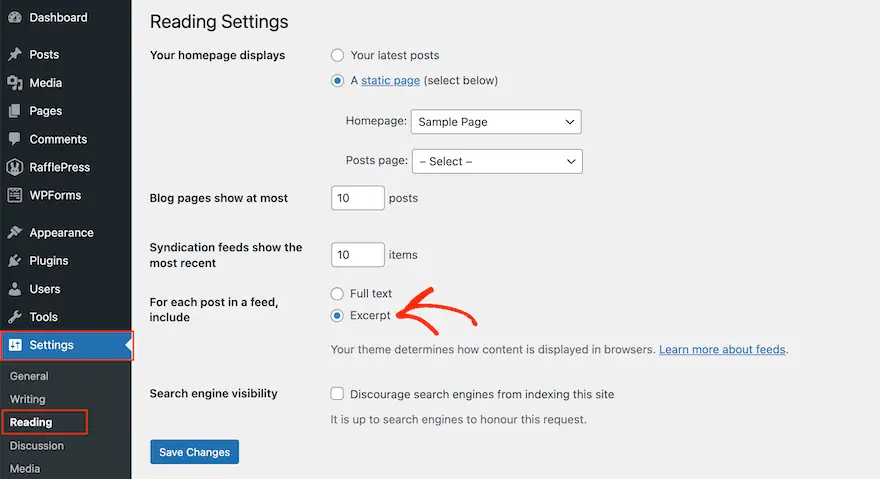Click the Comments speech bubble icon

tap(15, 139)
